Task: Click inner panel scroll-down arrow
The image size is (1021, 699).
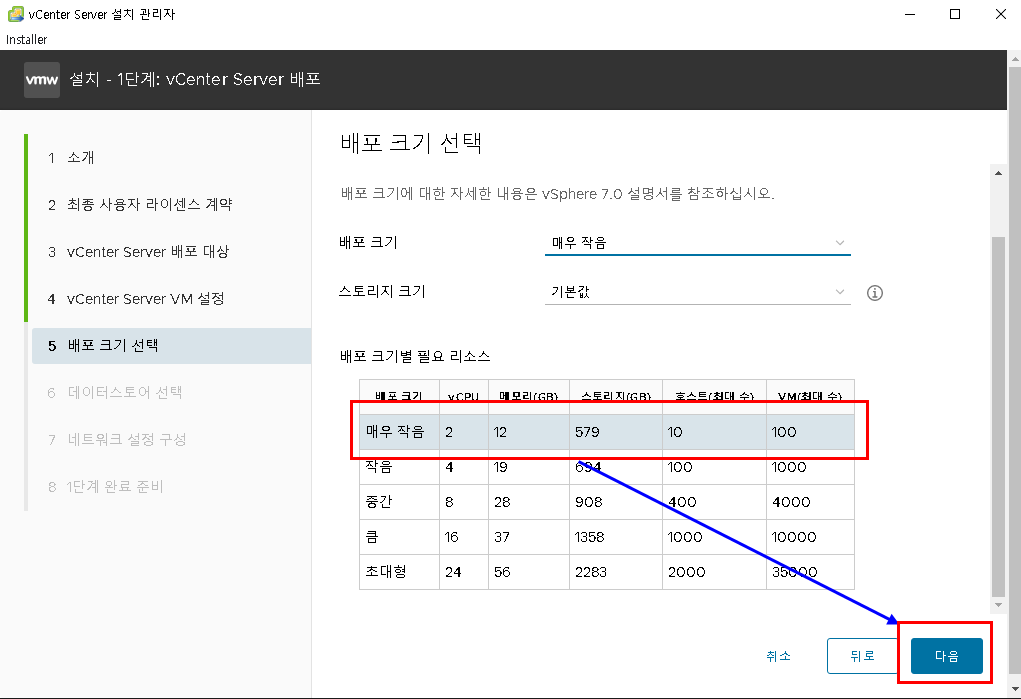Action: pos(998,605)
